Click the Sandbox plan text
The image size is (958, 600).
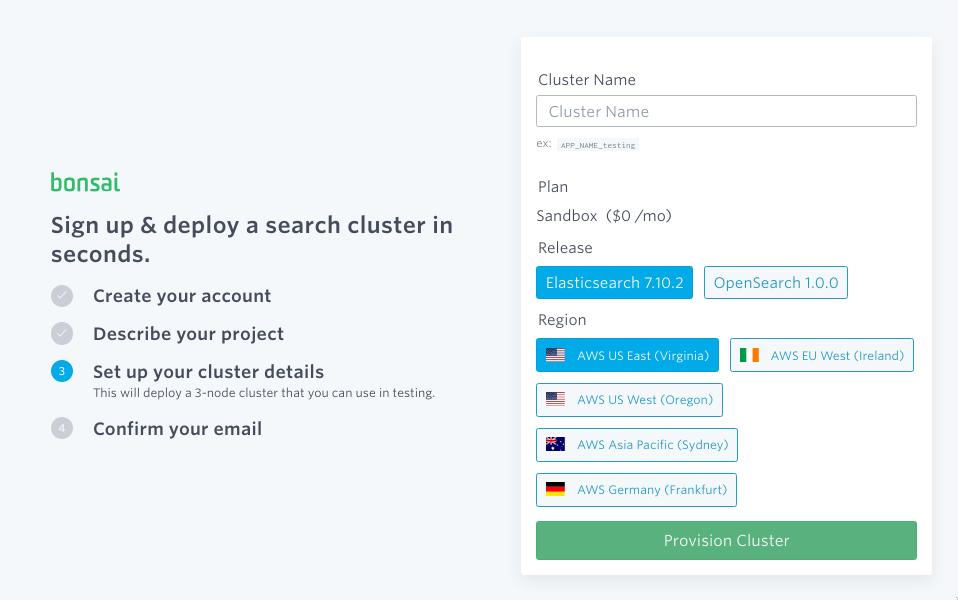click(x=602, y=215)
